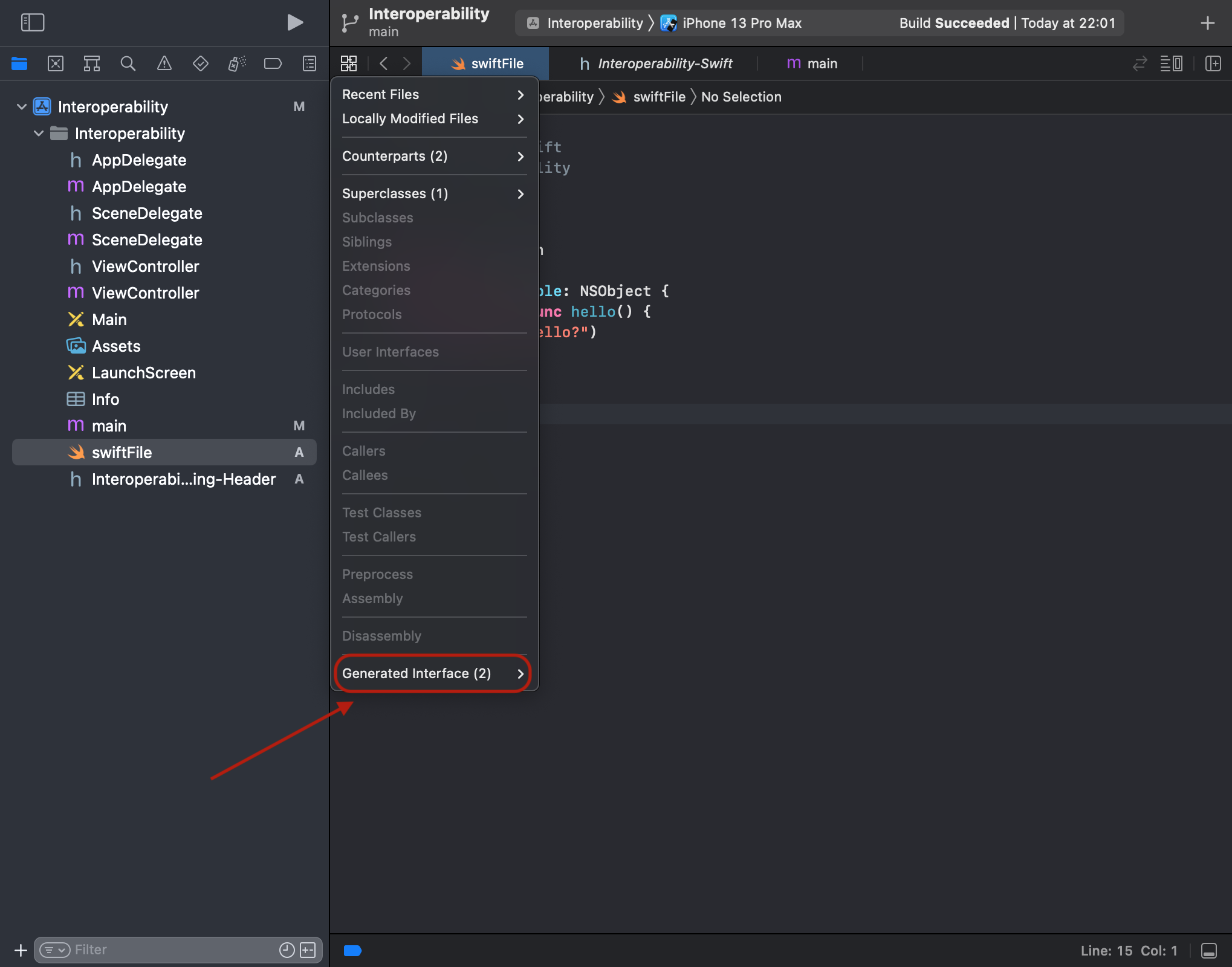The width and height of the screenshot is (1232, 967).
Task: Click NSObject in the code
Action: [x=615, y=291]
